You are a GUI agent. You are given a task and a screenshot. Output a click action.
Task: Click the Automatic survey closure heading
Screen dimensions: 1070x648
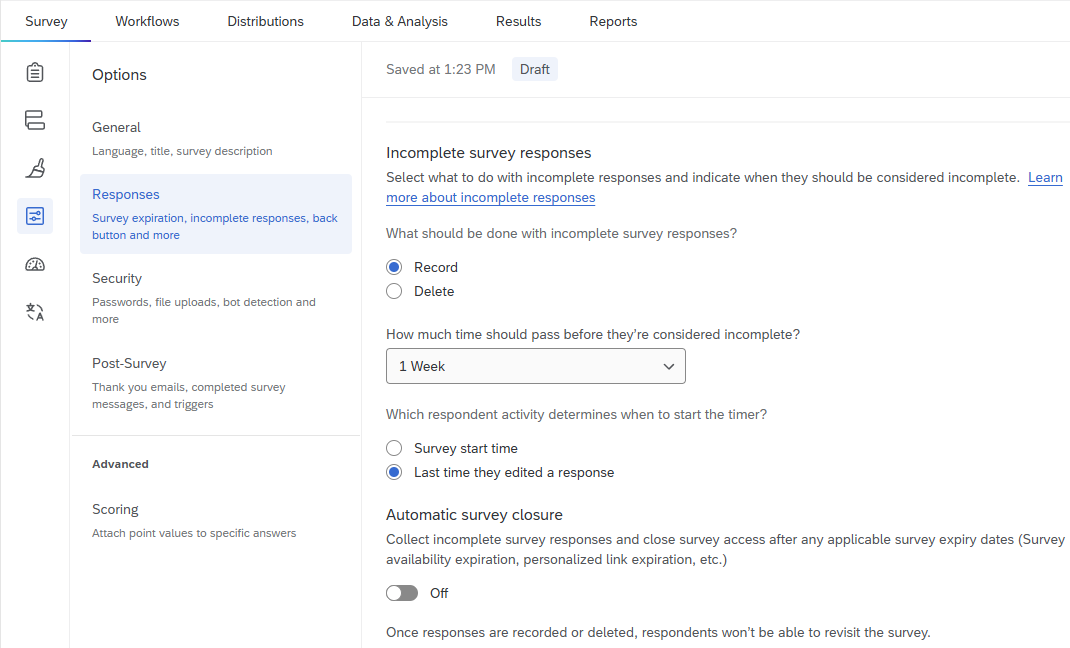[x=474, y=515]
